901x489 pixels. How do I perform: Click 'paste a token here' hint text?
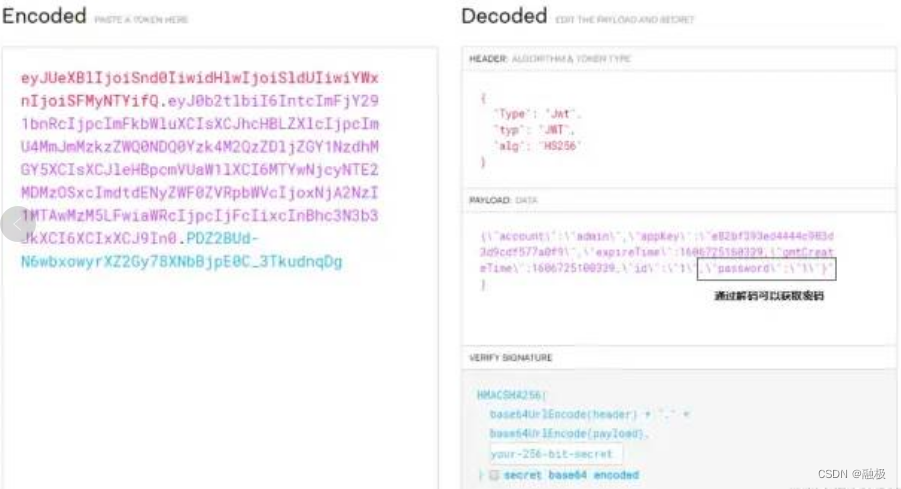click(141, 20)
